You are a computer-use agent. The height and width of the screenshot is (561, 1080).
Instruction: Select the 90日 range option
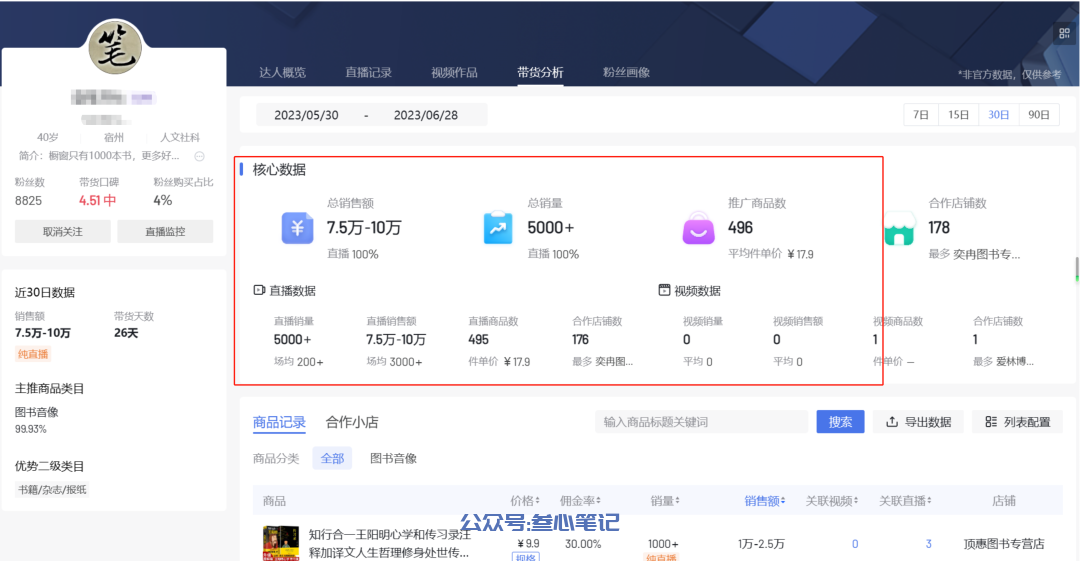[1039, 114]
